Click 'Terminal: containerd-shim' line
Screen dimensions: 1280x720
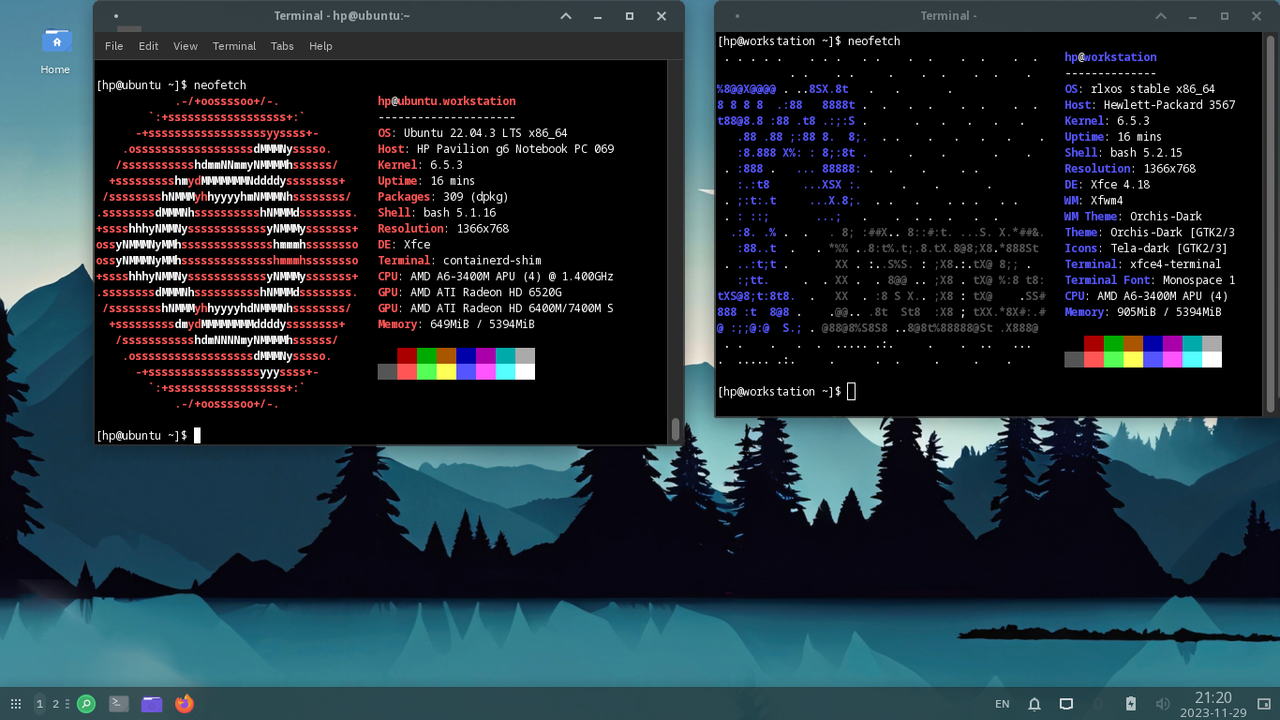point(460,261)
